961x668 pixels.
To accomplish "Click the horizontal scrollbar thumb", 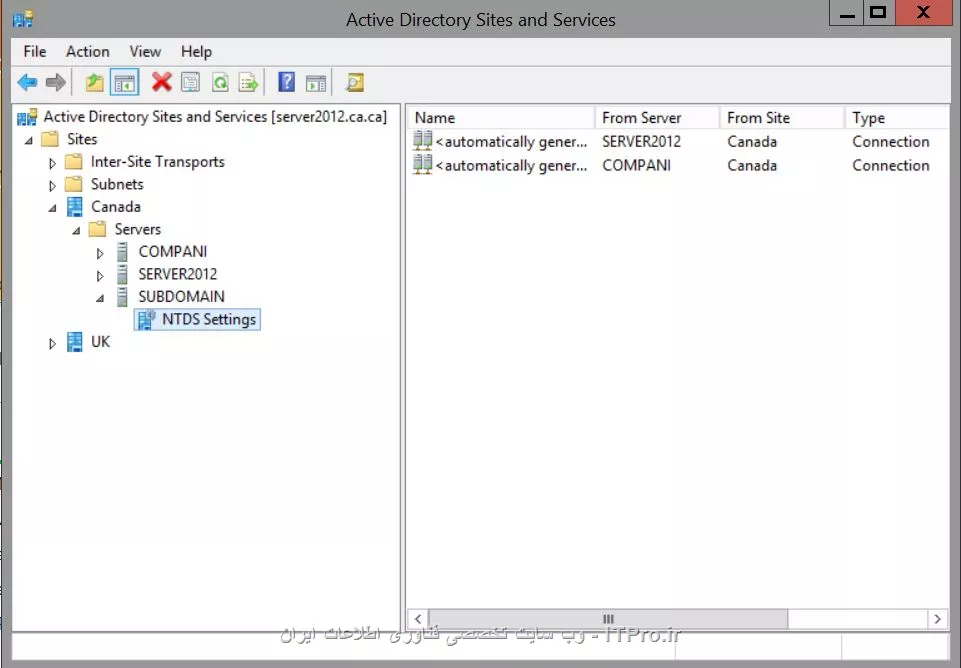I will [x=608, y=619].
